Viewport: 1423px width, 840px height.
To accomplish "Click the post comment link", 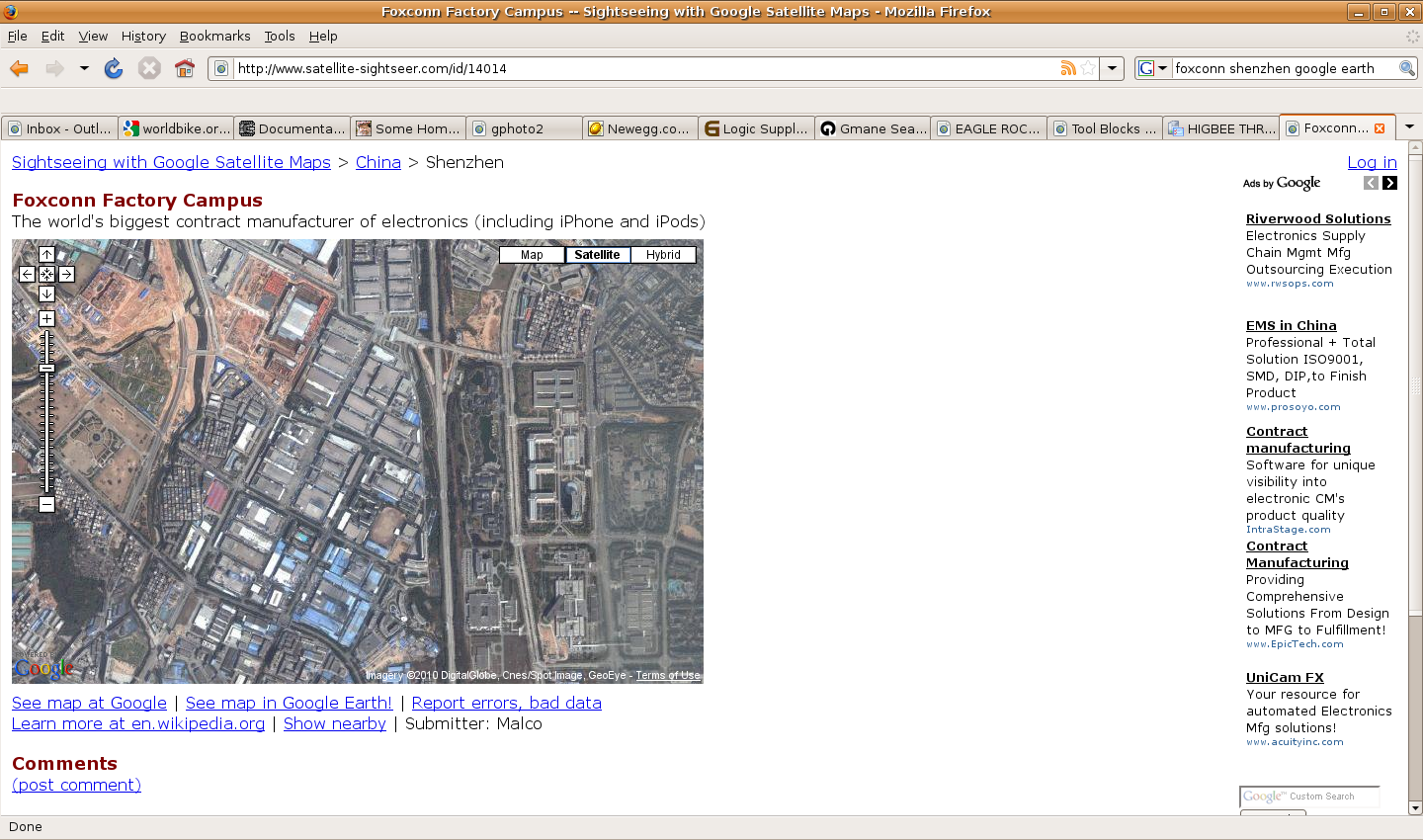I will pyautogui.click(x=76, y=785).
